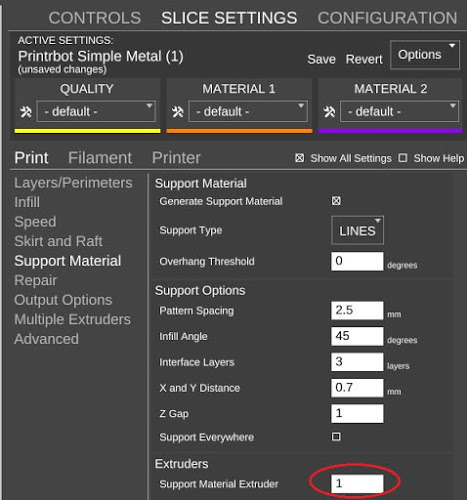This screenshot has height=500, width=467.
Task: Check the Show Help box
Action: [x=403, y=158]
